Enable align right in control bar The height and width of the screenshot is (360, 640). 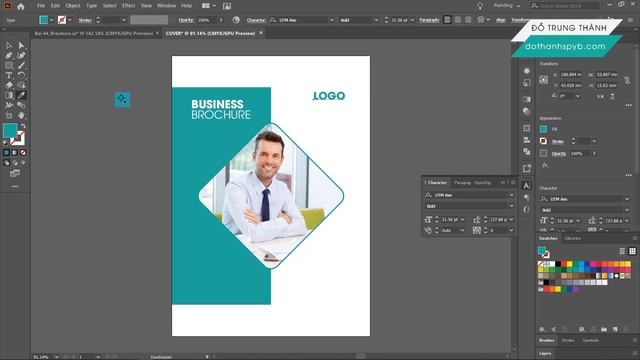click(x=468, y=20)
